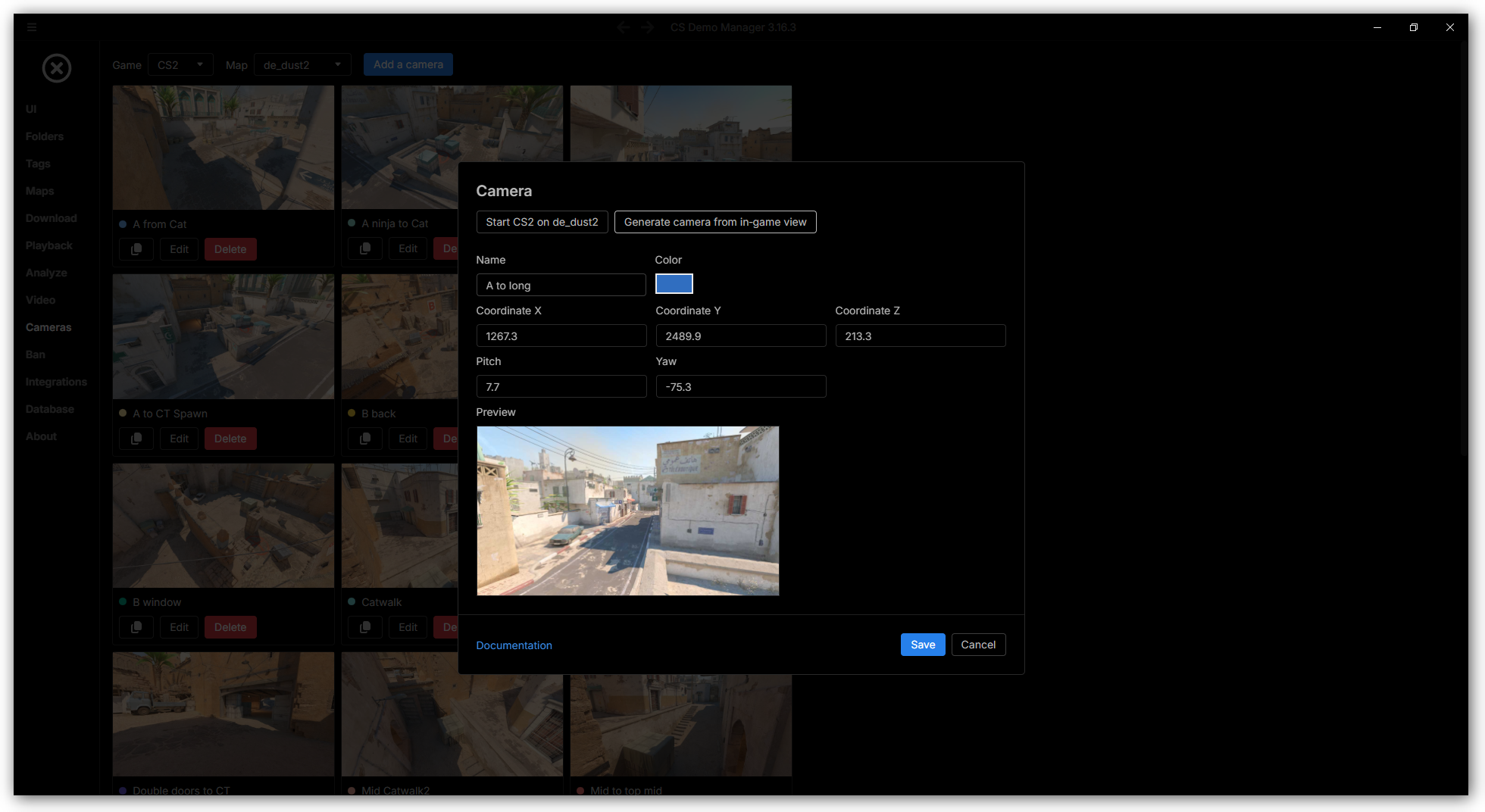1485x812 pixels.
Task: Click the forward navigation arrow
Action: pos(648,27)
